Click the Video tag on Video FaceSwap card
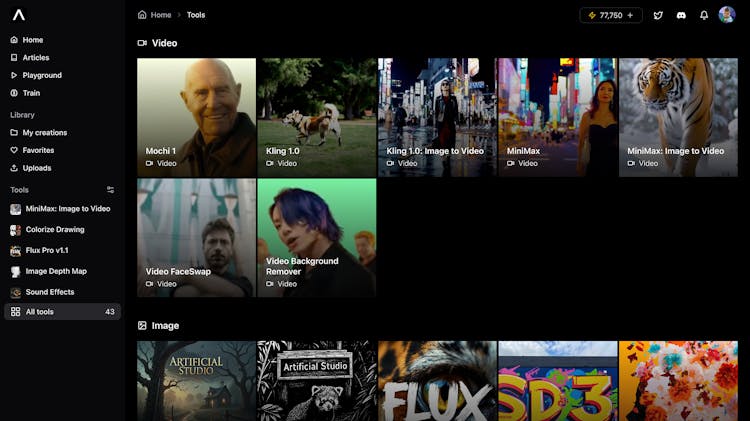Viewport: 750px width, 421px height. click(161, 284)
